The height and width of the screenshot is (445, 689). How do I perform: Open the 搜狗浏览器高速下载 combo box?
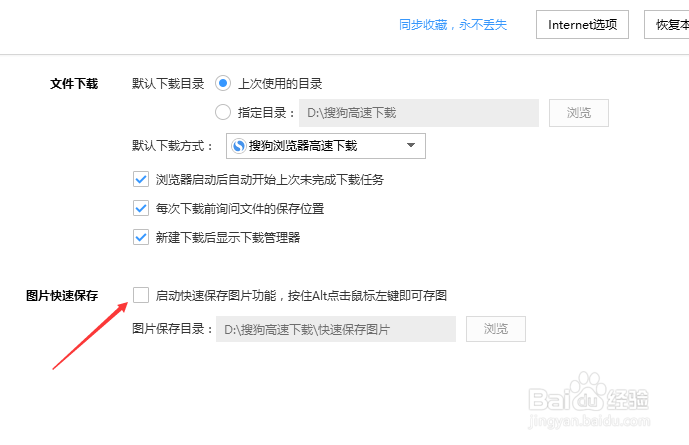326,146
